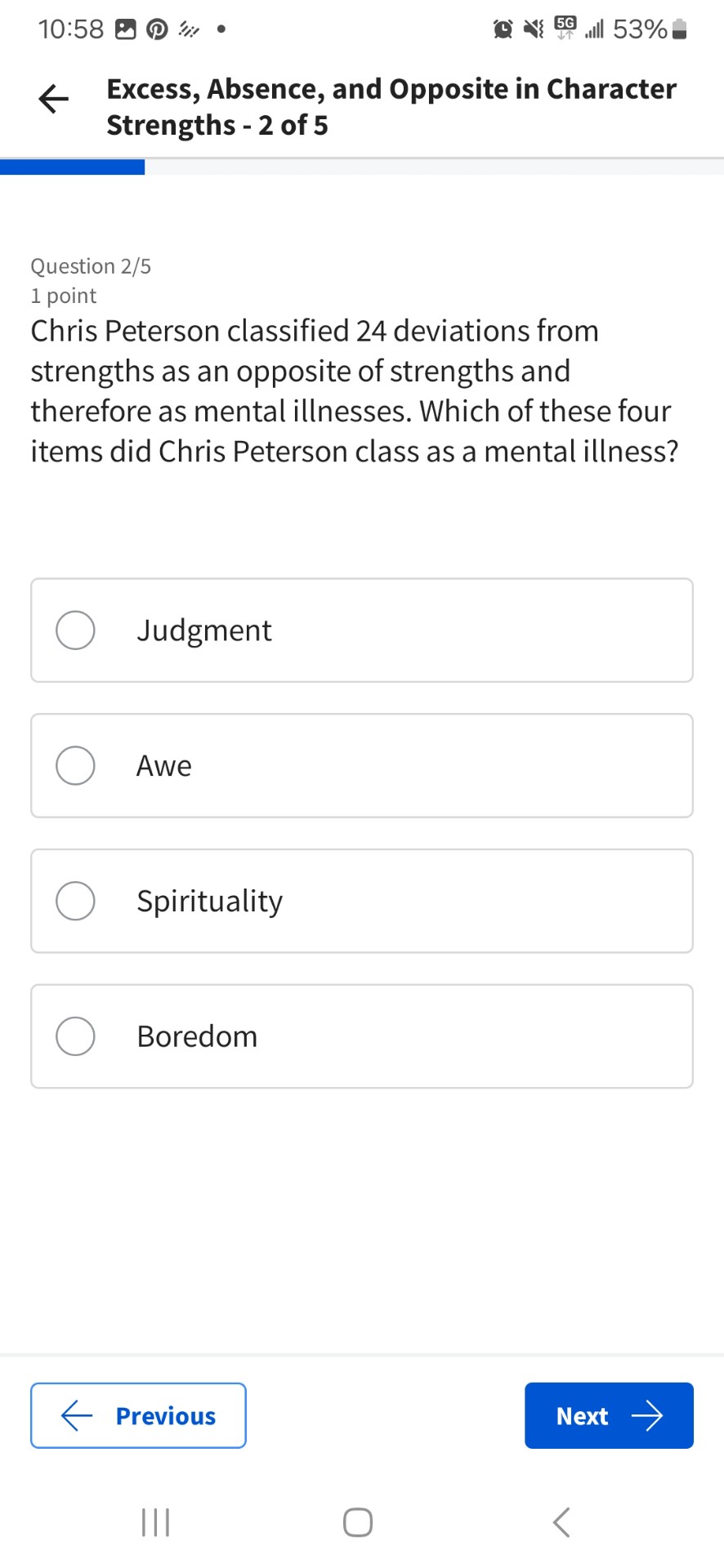Screen dimensions: 724x1568
Task: Select the Judgment radio button
Action: (x=75, y=630)
